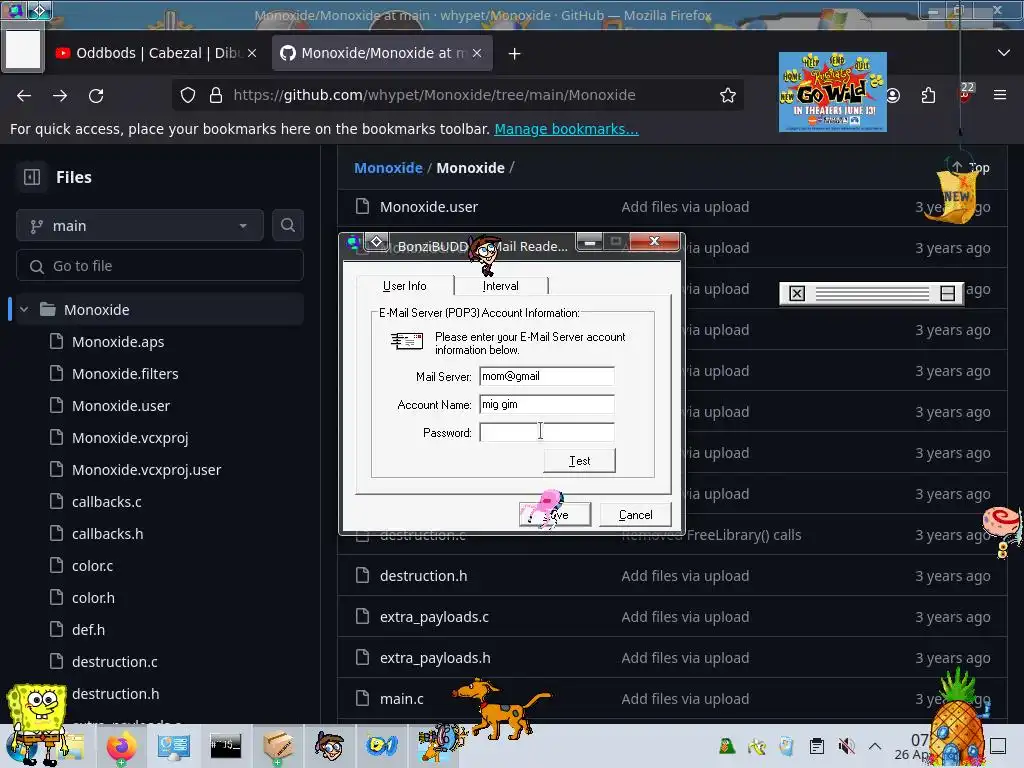Open Firefox from the taskbar

coord(121,746)
